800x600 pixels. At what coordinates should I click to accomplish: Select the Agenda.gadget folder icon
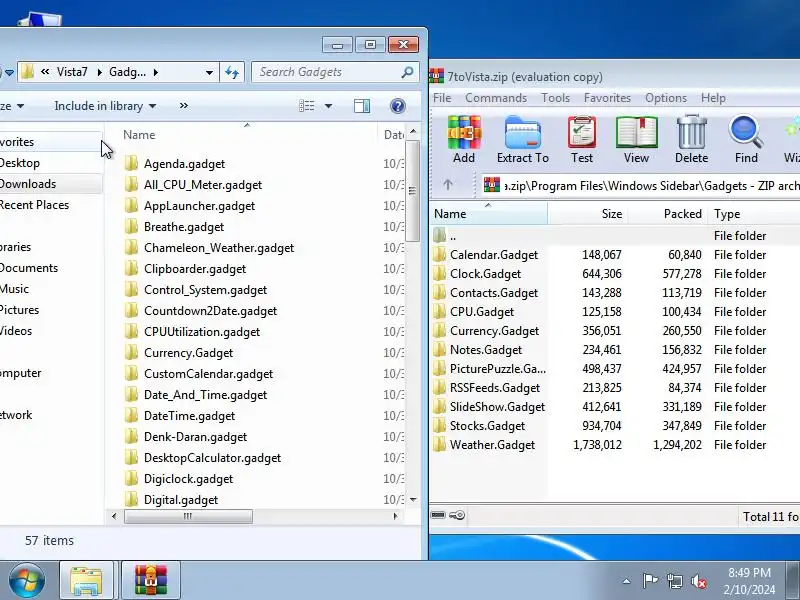click(x=132, y=163)
